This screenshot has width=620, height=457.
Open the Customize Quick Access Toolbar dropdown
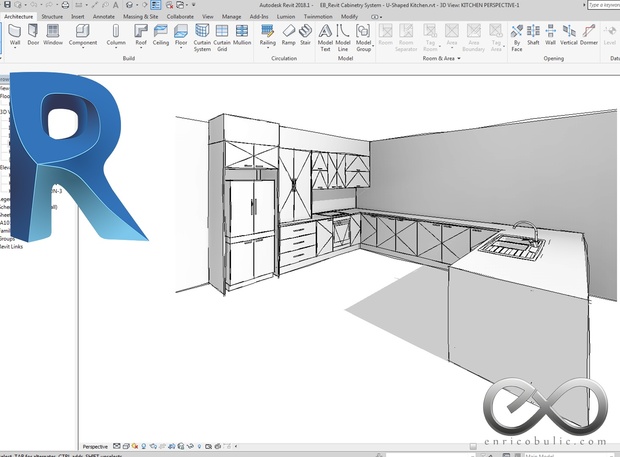[193, 5]
